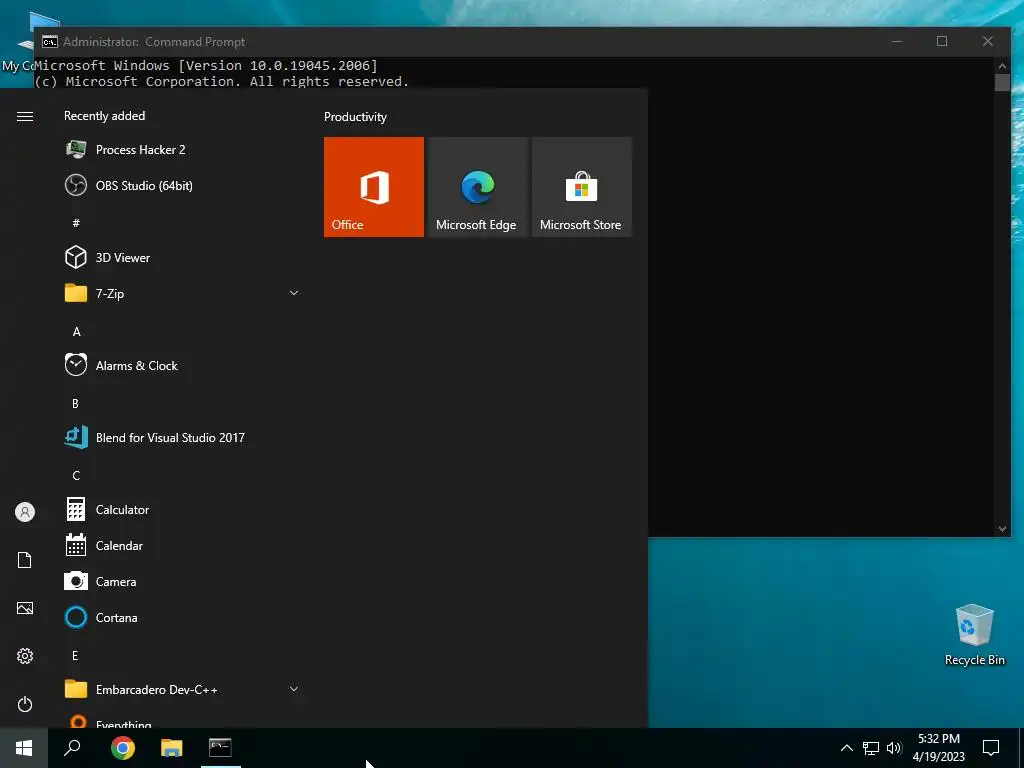Screen dimensions: 1024x768
Task: Jump to the # letter header
Action: coord(76,223)
